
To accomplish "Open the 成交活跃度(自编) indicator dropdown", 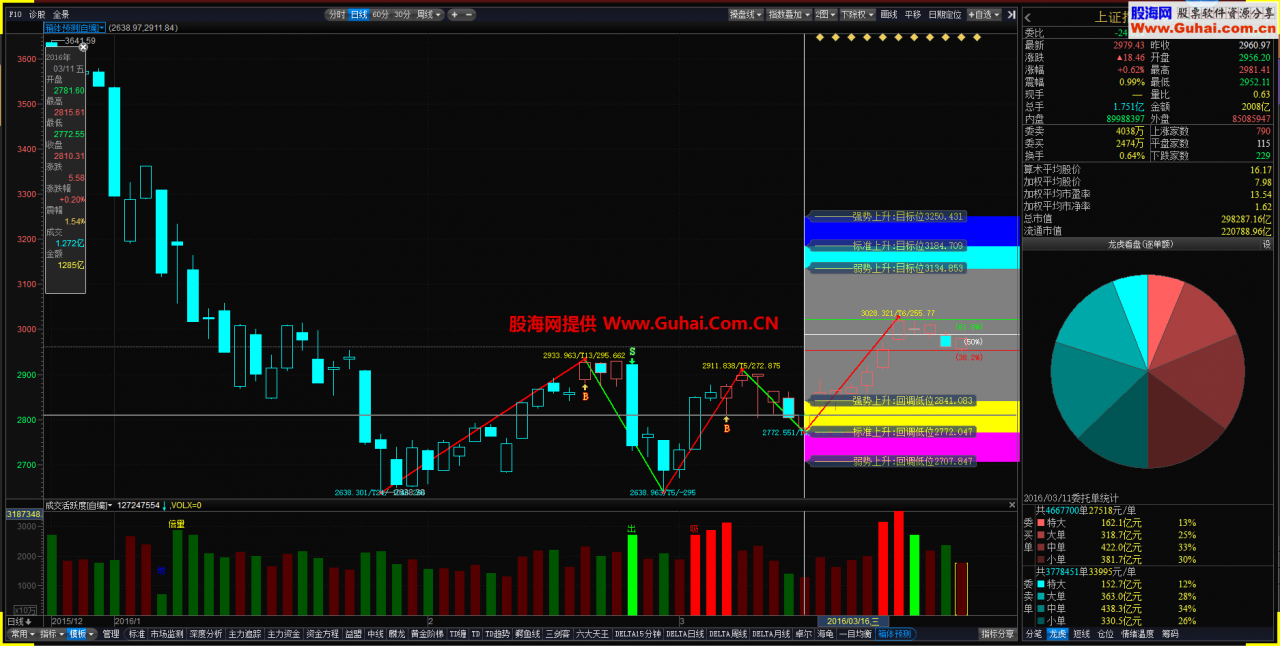I will coord(78,505).
